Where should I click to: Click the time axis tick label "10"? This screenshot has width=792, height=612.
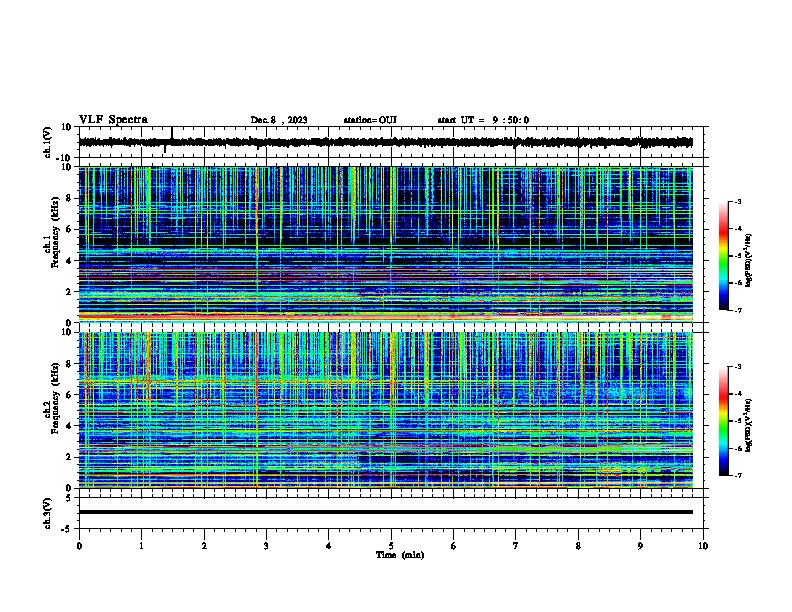(x=703, y=546)
